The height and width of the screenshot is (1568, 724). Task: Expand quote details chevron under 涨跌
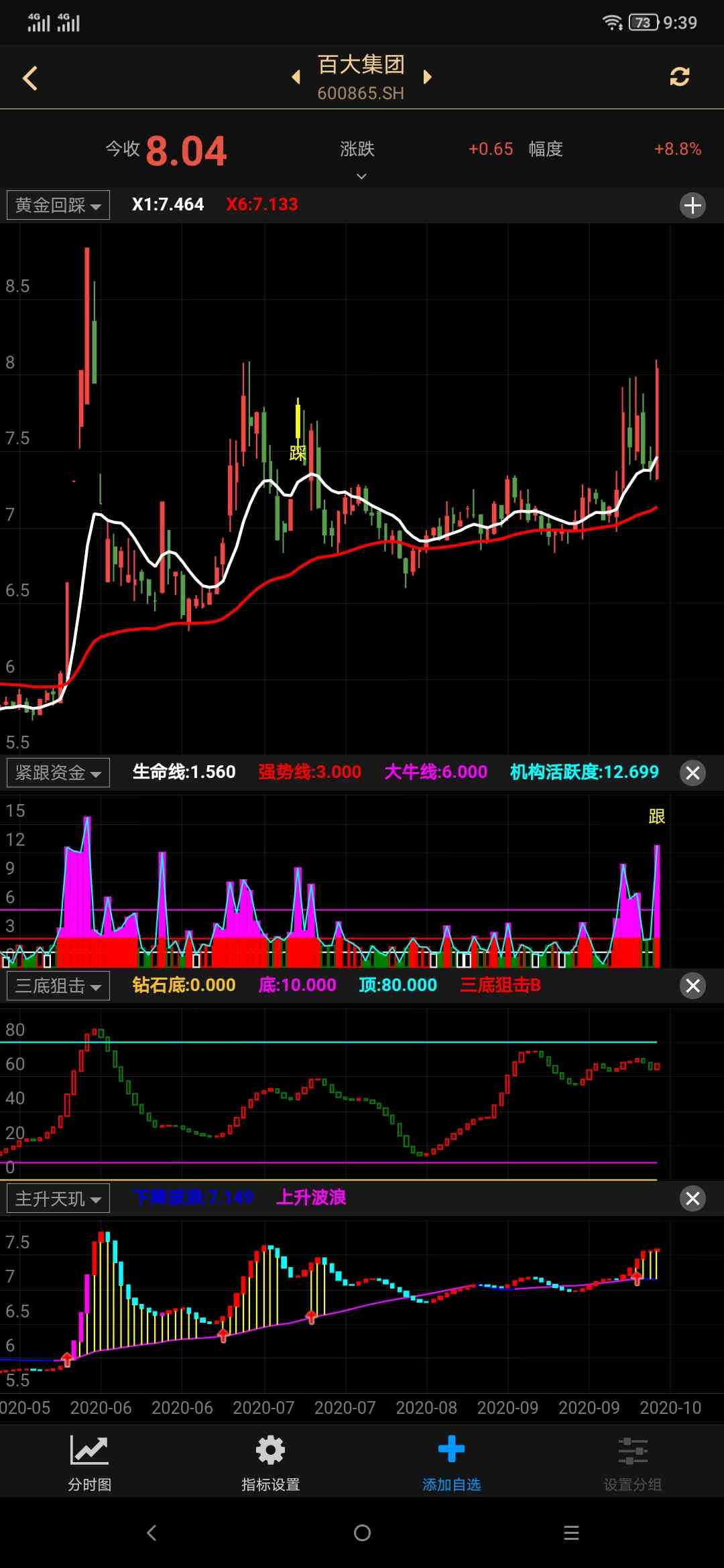pos(361,176)
